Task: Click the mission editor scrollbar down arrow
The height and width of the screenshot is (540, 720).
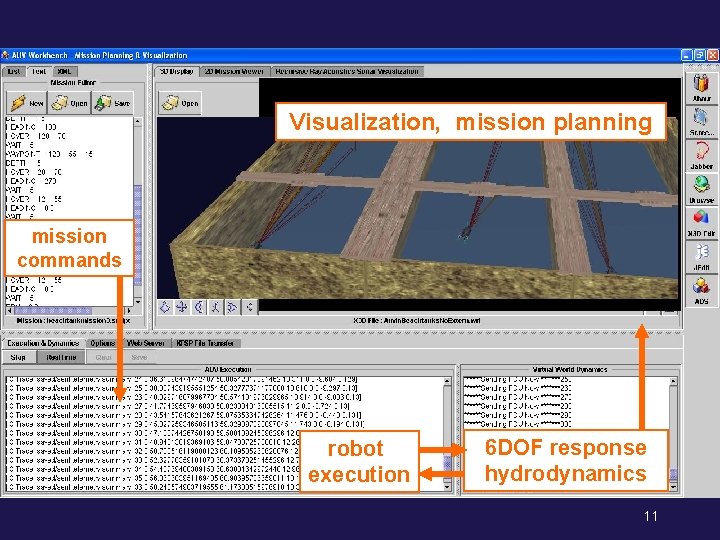Action: pyautogui.click(x=138, y=302)
